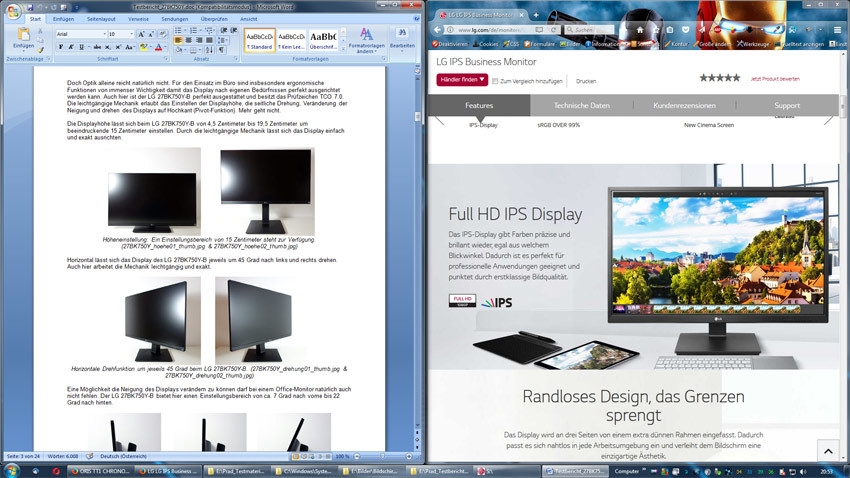
Task: Shrink font size with the smaller A icon
Action: (151, 34)
